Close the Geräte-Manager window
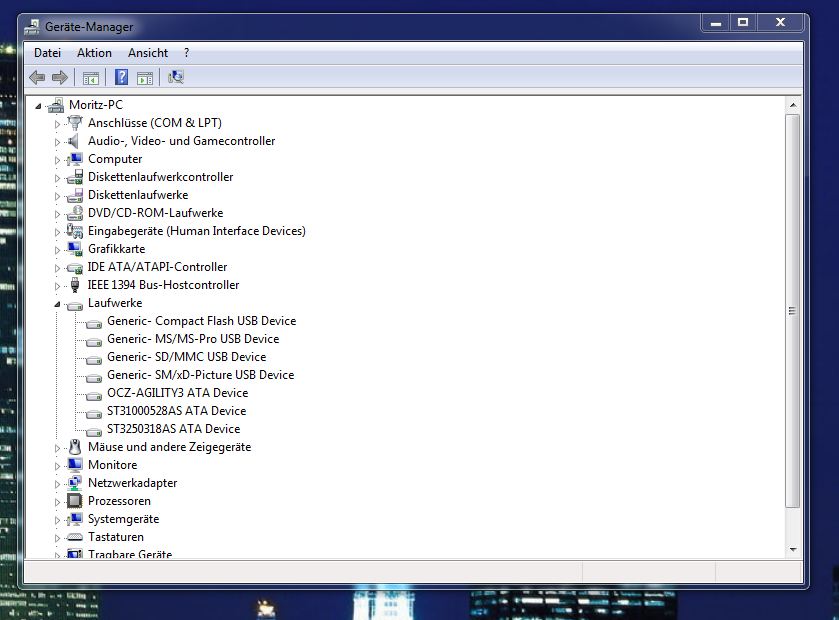Screen dimensions: 839x620 [780, 23]
